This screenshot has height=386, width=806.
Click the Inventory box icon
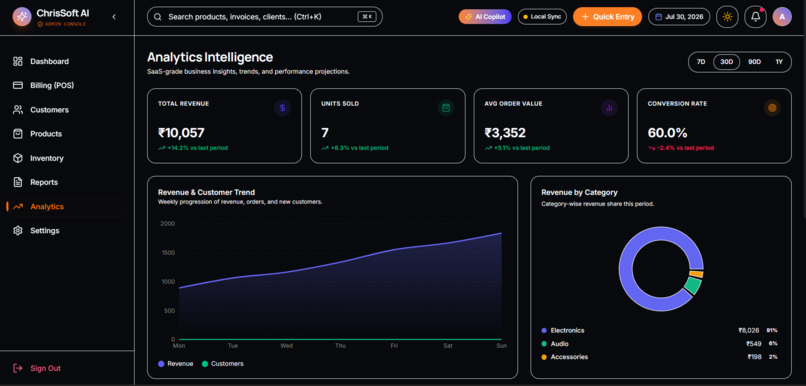pyautogui.click(x=18, y=158)
